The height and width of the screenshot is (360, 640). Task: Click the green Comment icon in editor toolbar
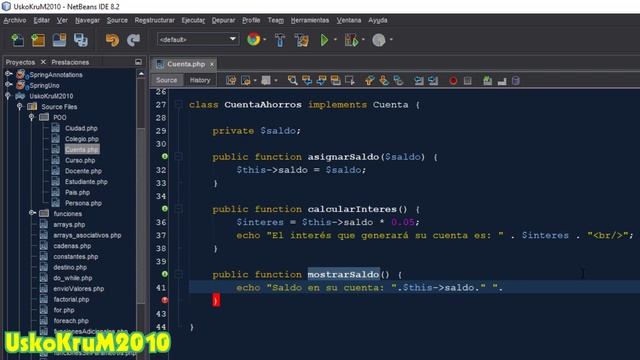click(x=487, y=80)
